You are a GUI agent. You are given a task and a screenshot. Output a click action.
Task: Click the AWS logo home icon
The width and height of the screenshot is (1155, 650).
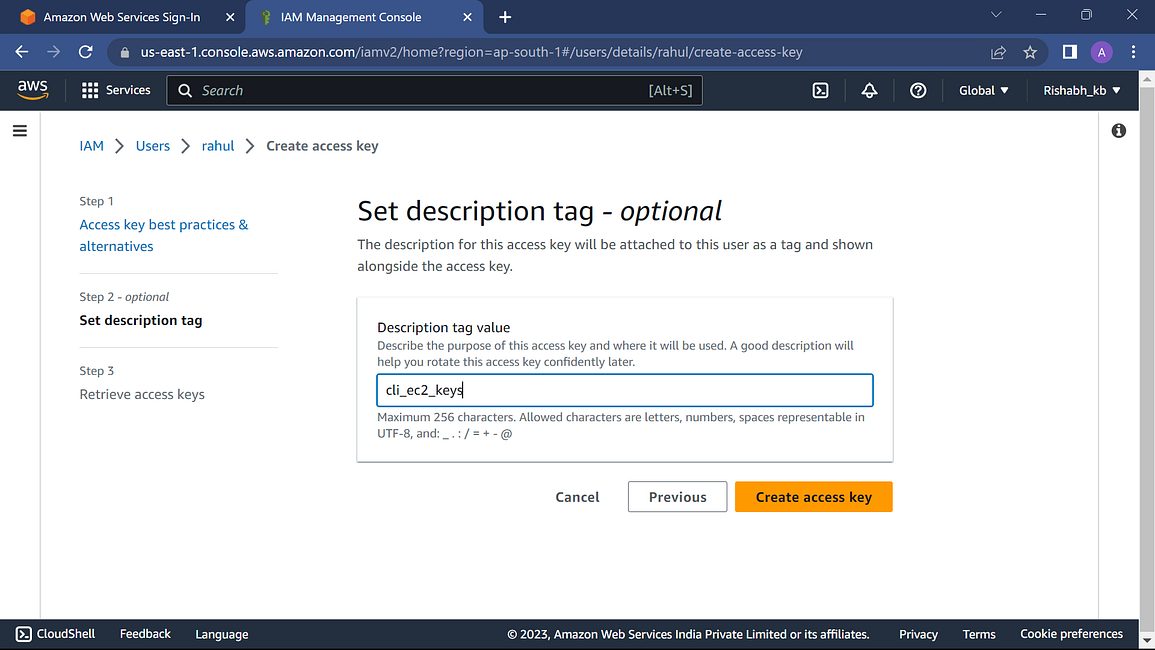(33, 90)
